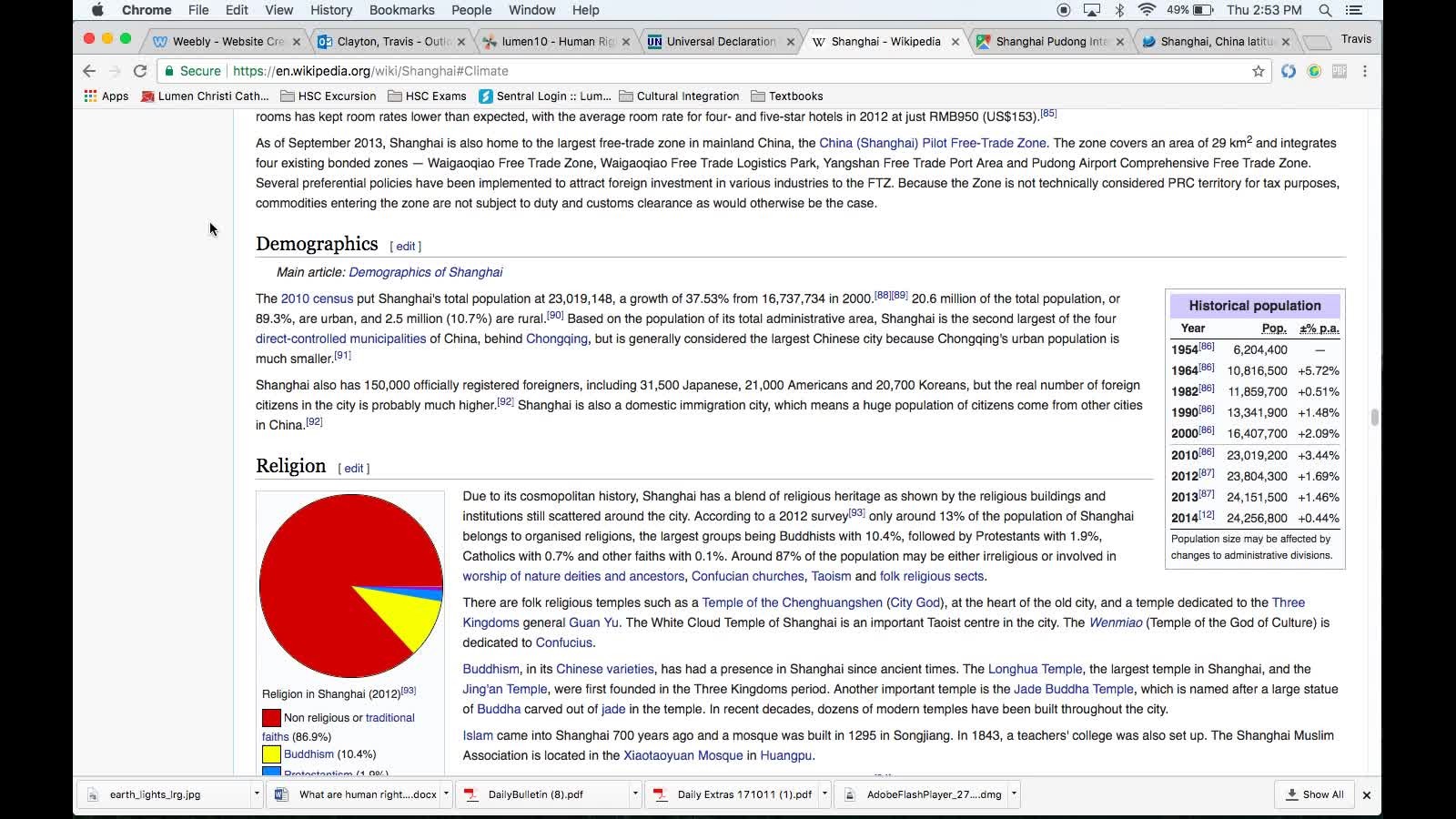Click Show All downloads button
1456x819 pixels.
coord(1314,794)
